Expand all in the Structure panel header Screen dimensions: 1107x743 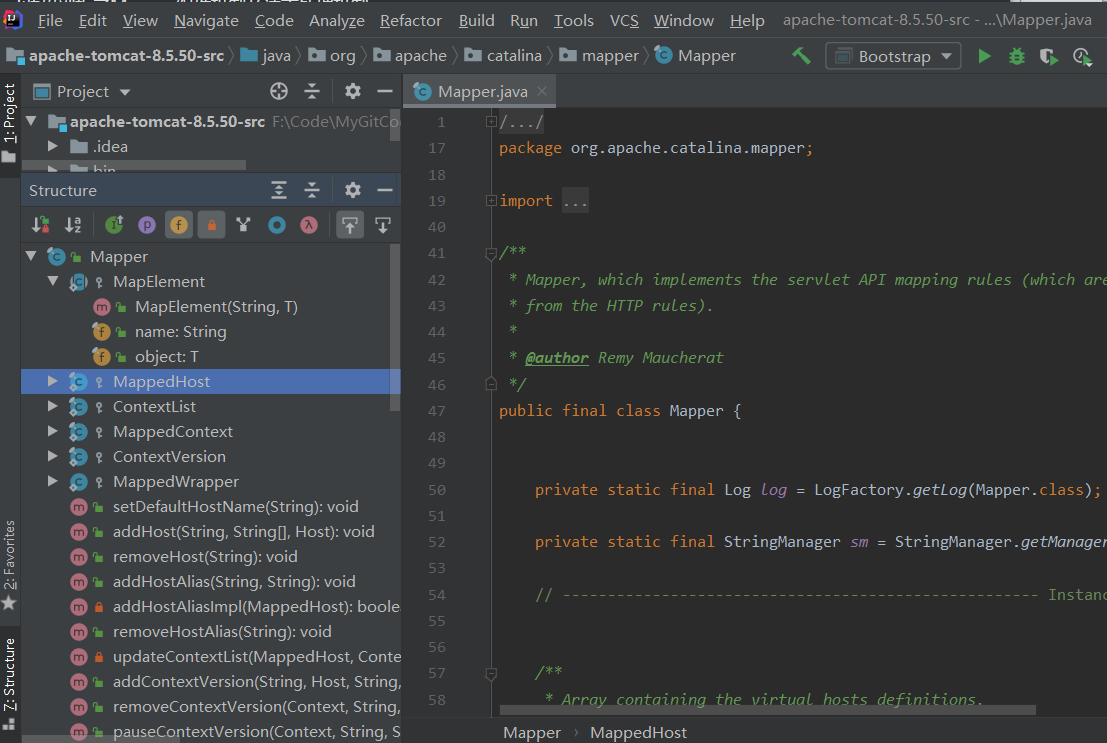[x=279, y=190]
